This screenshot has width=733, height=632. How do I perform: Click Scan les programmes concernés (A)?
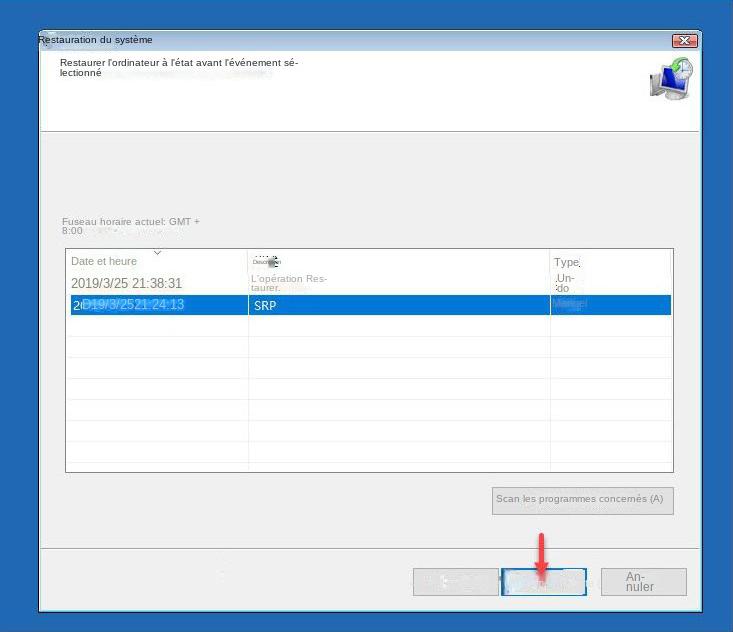(582, 501)
